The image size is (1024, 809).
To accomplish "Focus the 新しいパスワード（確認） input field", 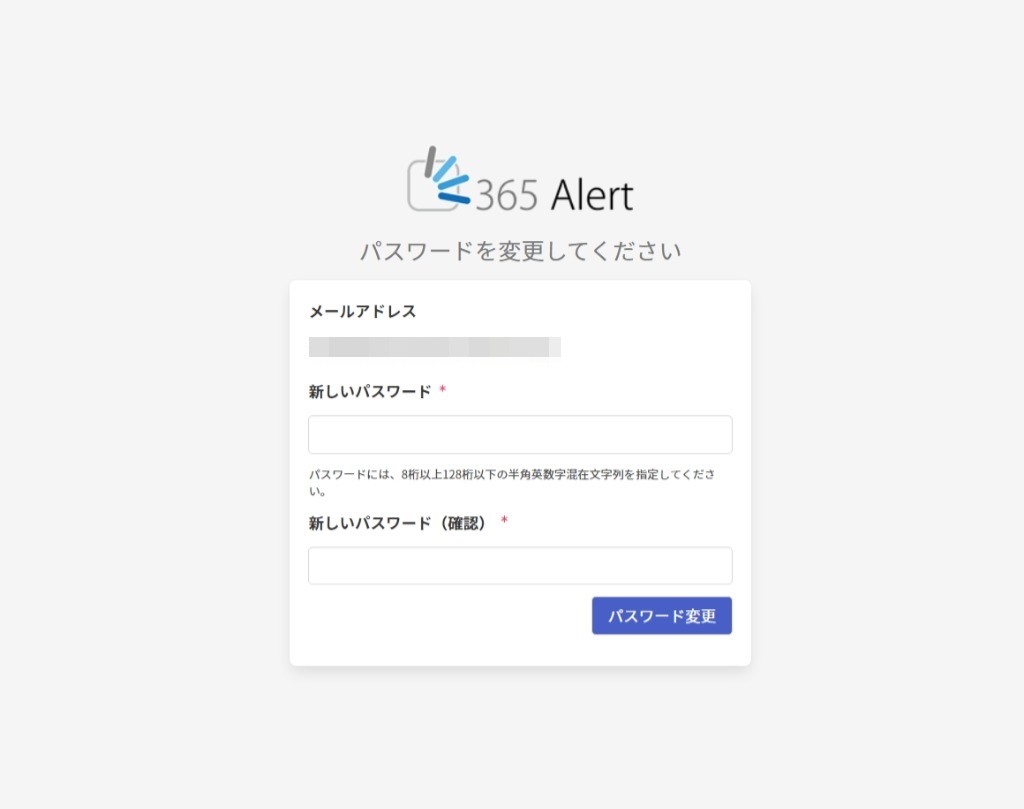I will pyautogui.click(x=520, y=565).
